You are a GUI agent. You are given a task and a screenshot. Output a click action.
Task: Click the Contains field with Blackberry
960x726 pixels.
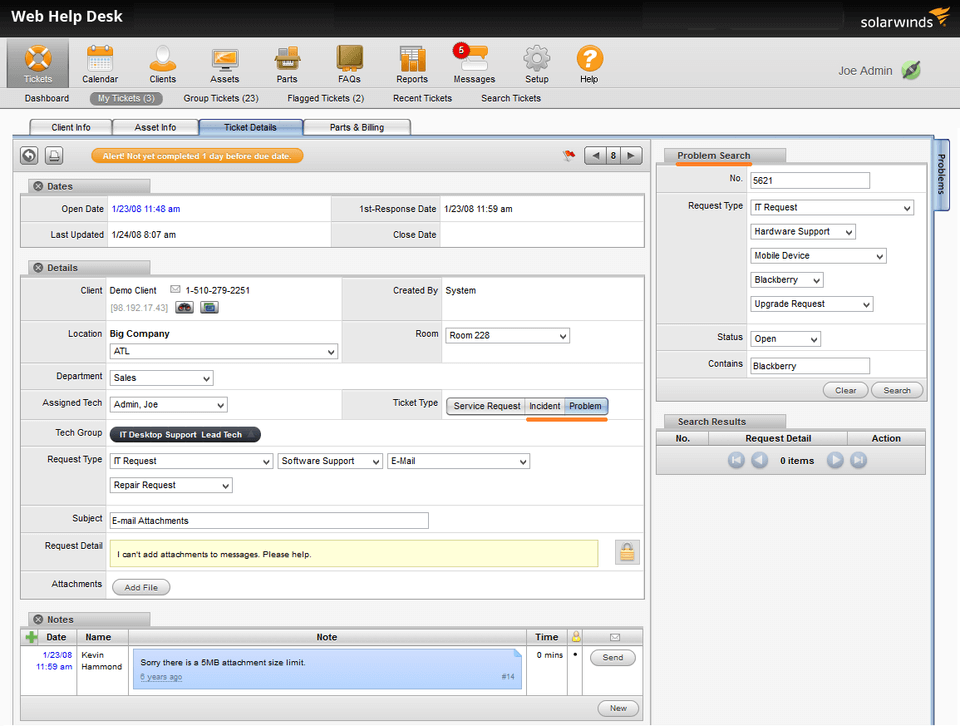click(x=810, y=366)
